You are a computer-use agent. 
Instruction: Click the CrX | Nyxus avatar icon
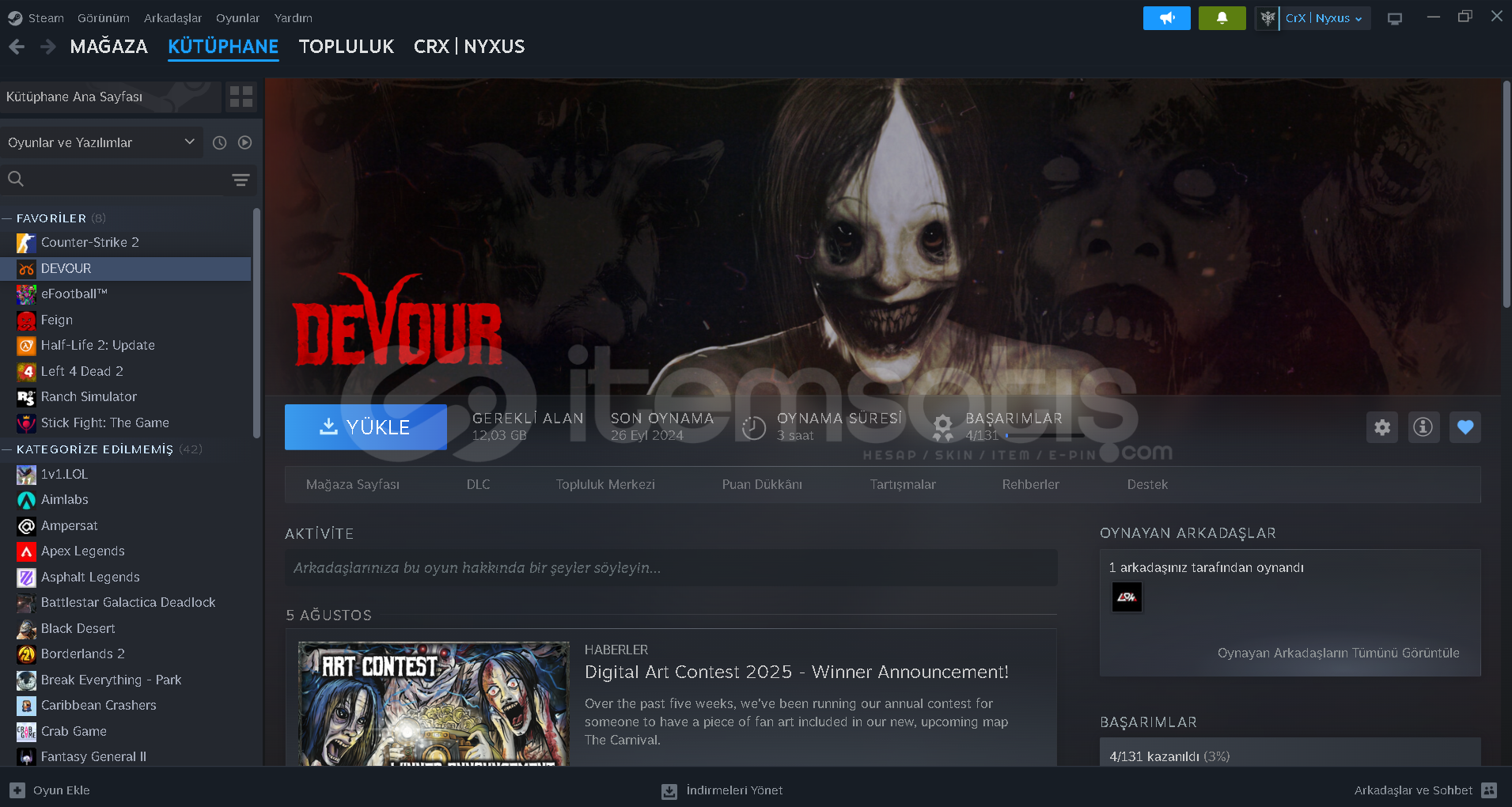pyautogui.click(x=1268, y=17)
